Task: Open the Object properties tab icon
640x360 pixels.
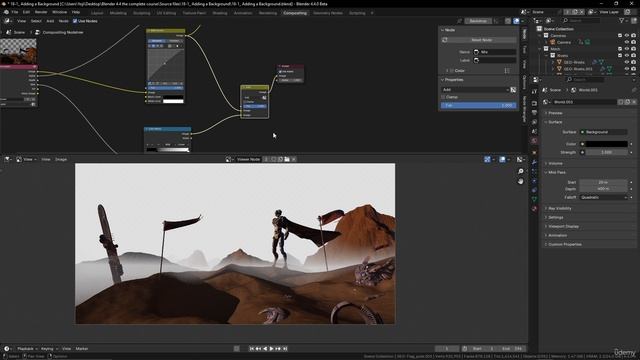Action: [x=534, y=152]
